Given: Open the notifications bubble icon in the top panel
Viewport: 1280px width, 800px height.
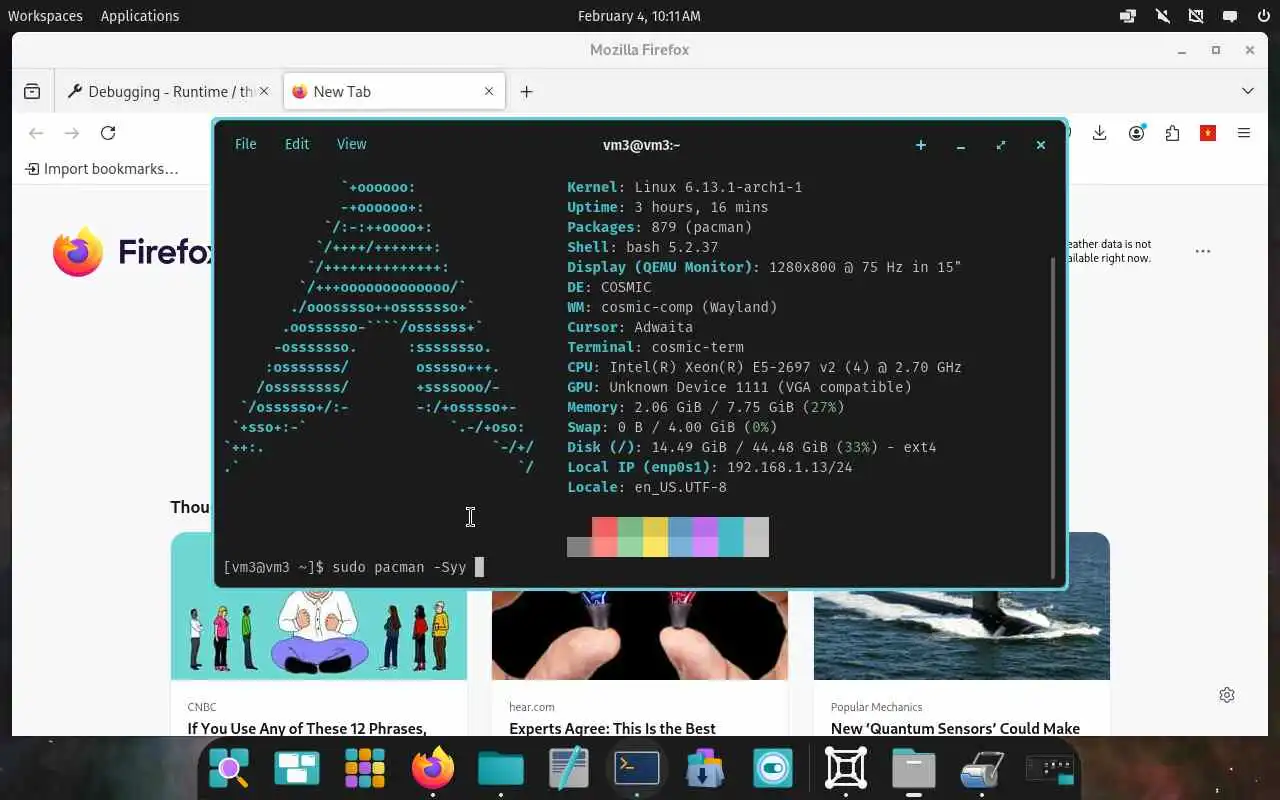Looking at the screenshot, I should click(x=1230, y=16).
